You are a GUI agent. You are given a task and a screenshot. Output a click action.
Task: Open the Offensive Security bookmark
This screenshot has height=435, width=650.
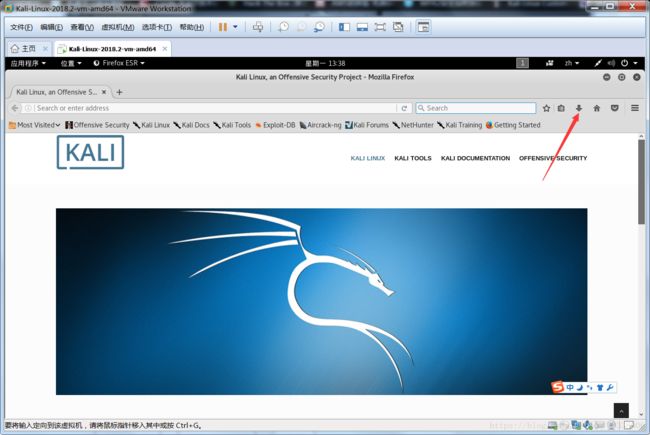tap(97, 125)
